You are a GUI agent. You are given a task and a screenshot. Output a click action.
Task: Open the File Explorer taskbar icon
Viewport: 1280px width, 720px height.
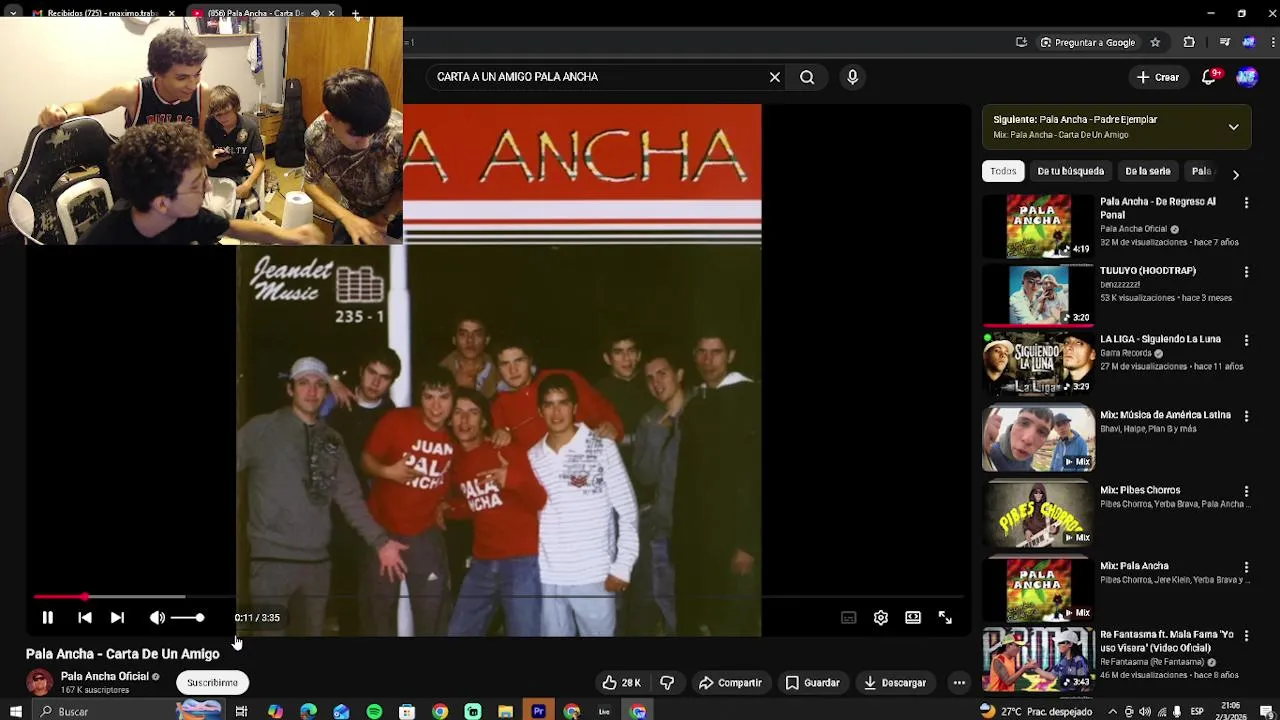pyautogui.click(x=506, y=711)
